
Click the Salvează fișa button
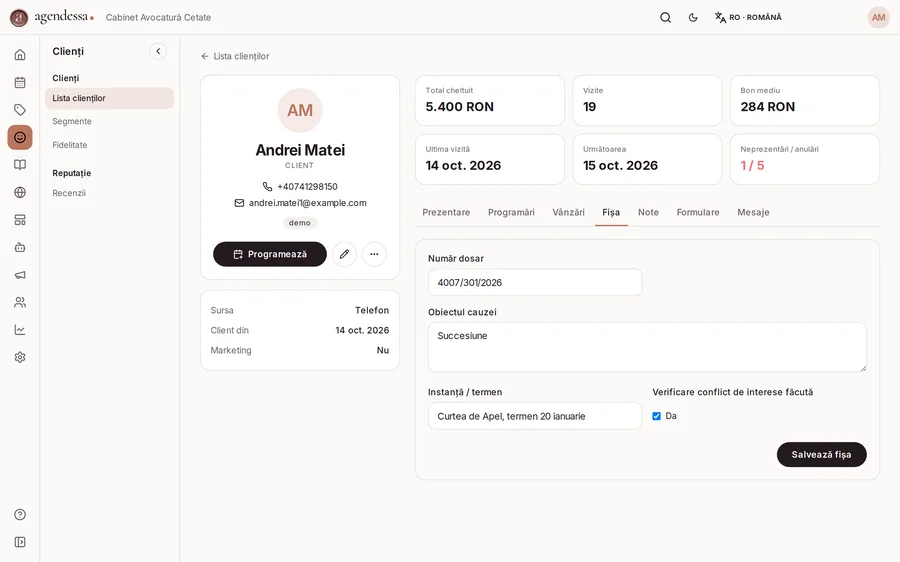pos(821,455)
